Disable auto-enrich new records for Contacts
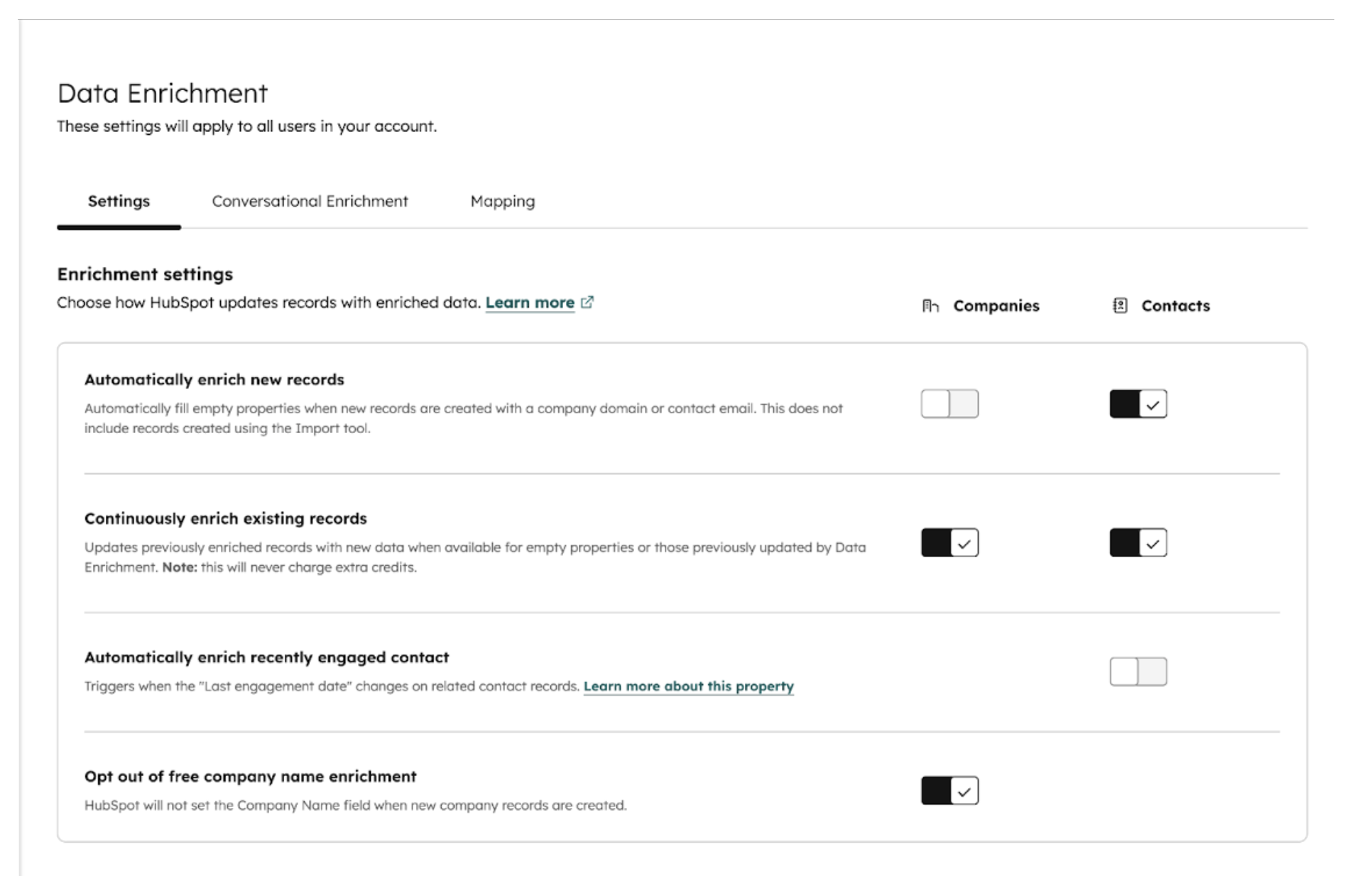Image resolution: width=1372 pixels, height=876 pixels. tap(1138, 404)
